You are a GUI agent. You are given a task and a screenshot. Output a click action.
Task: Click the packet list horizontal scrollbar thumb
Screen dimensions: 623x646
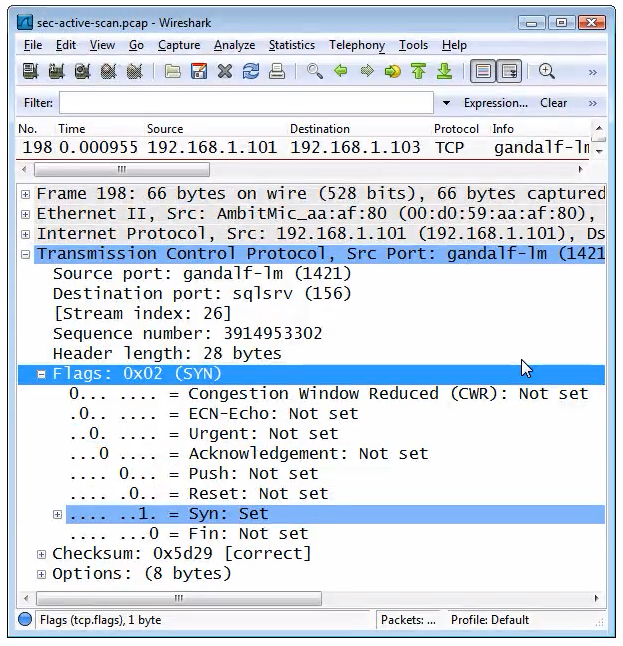pos(122,169)
